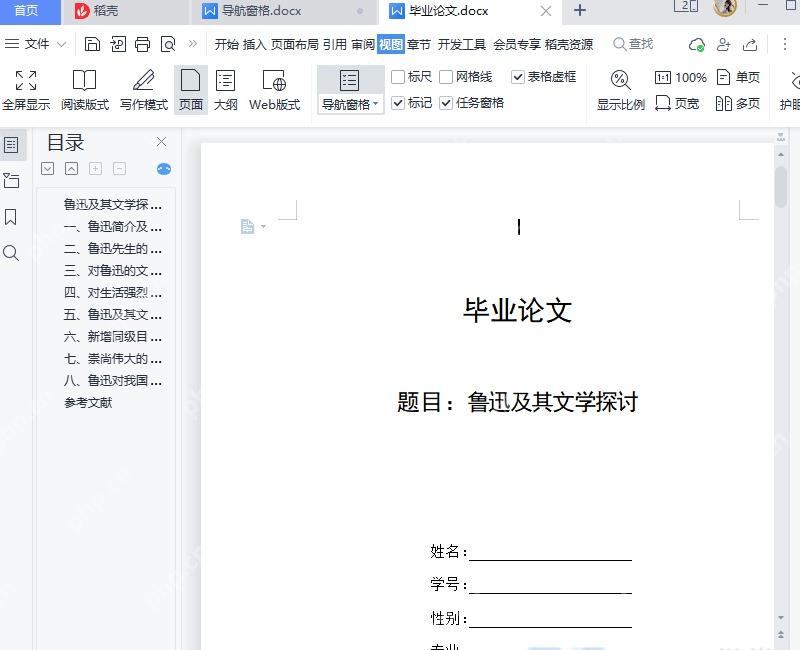Open the Docer Resources tab

tap(569, 44)
